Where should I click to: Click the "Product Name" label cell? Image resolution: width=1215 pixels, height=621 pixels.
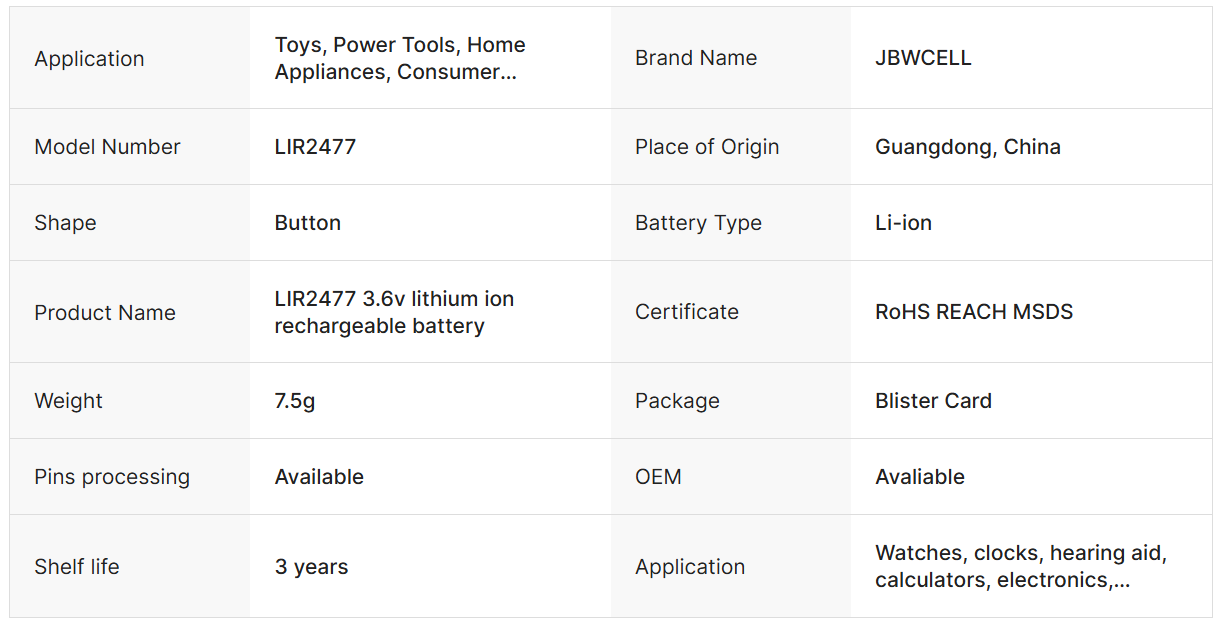coord(105,312)
